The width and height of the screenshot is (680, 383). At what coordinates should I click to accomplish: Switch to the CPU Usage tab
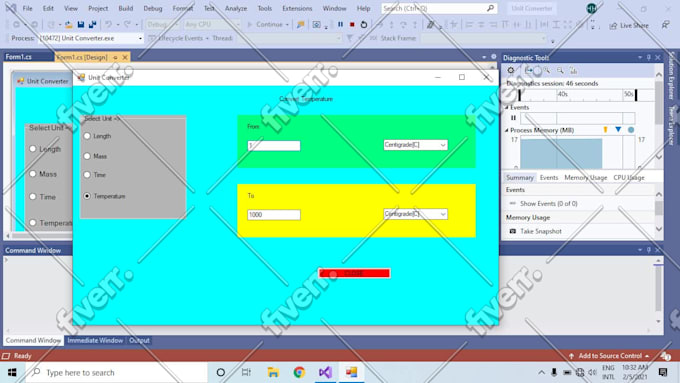(x=629, y=177)
